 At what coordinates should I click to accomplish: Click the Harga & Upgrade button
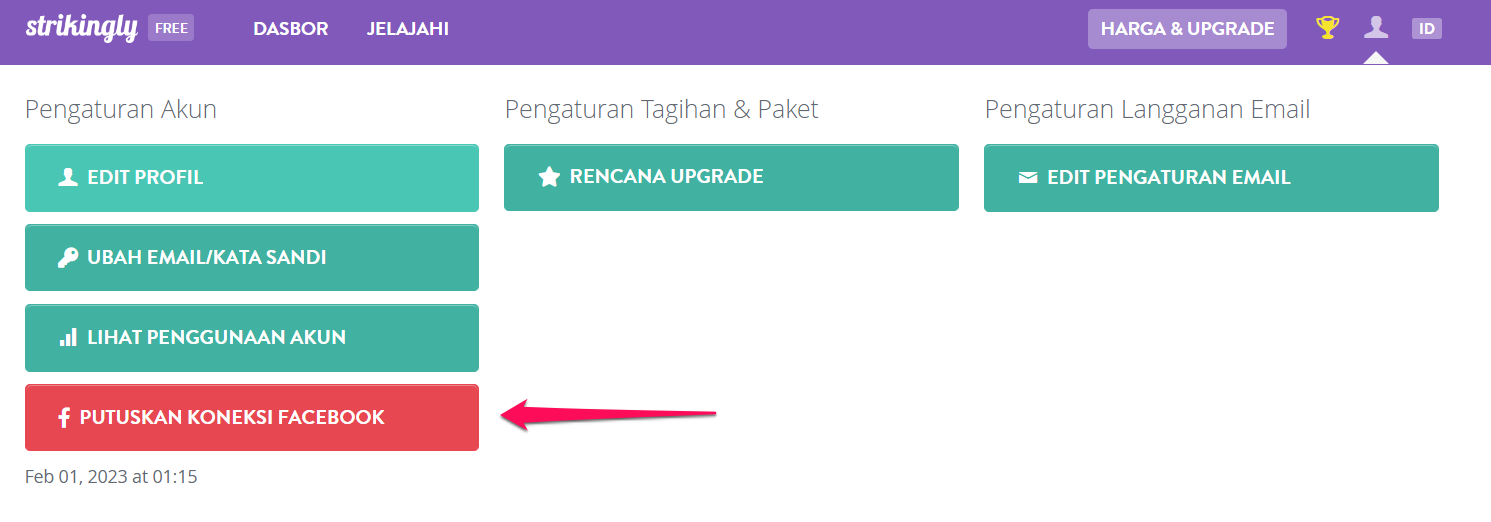pyautogui.click(x=1188, y=29)
